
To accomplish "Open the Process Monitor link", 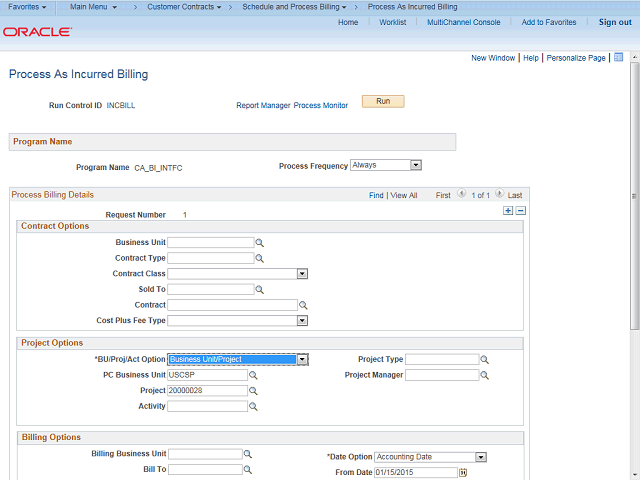I will click(x=321, y=105).
